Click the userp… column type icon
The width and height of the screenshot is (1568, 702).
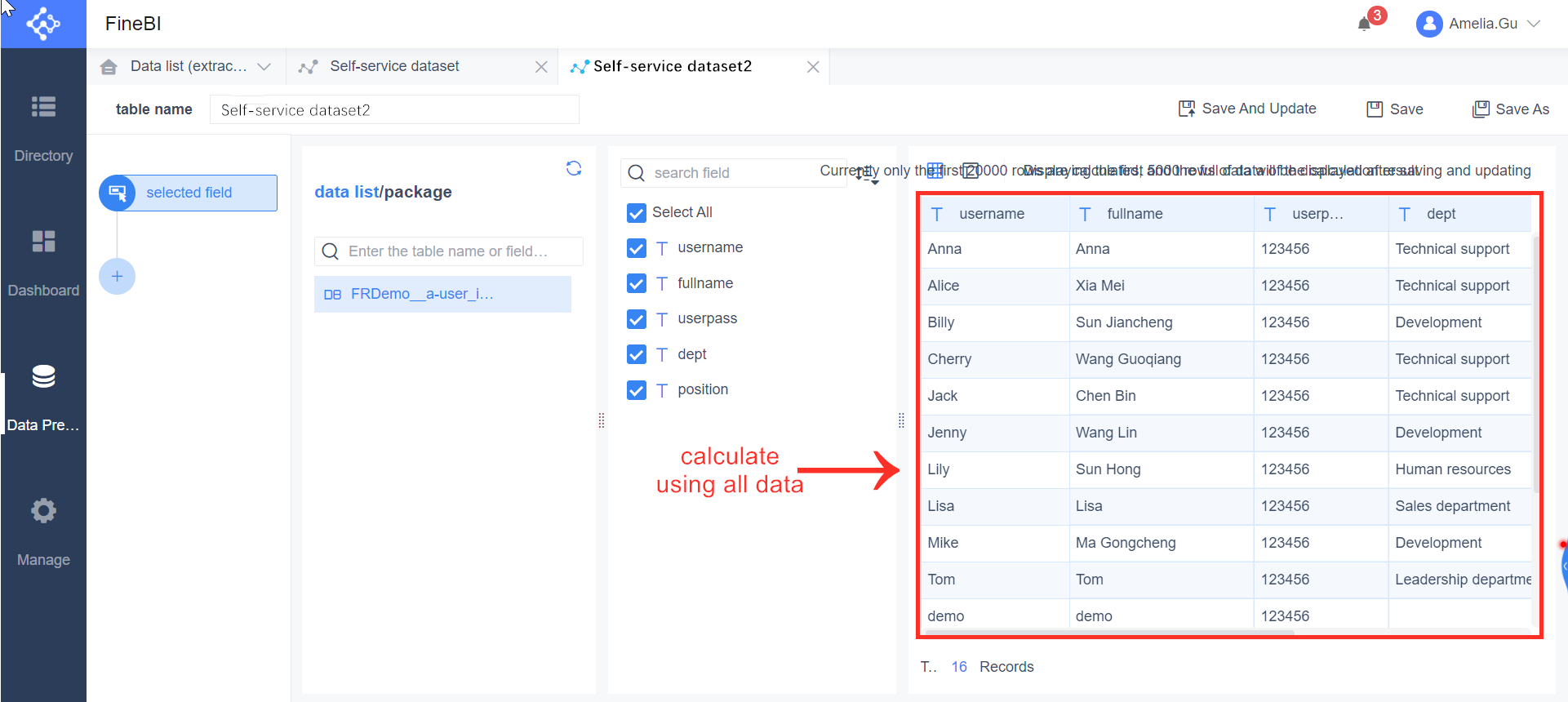pyautogui.click(x=1270, y=214)
